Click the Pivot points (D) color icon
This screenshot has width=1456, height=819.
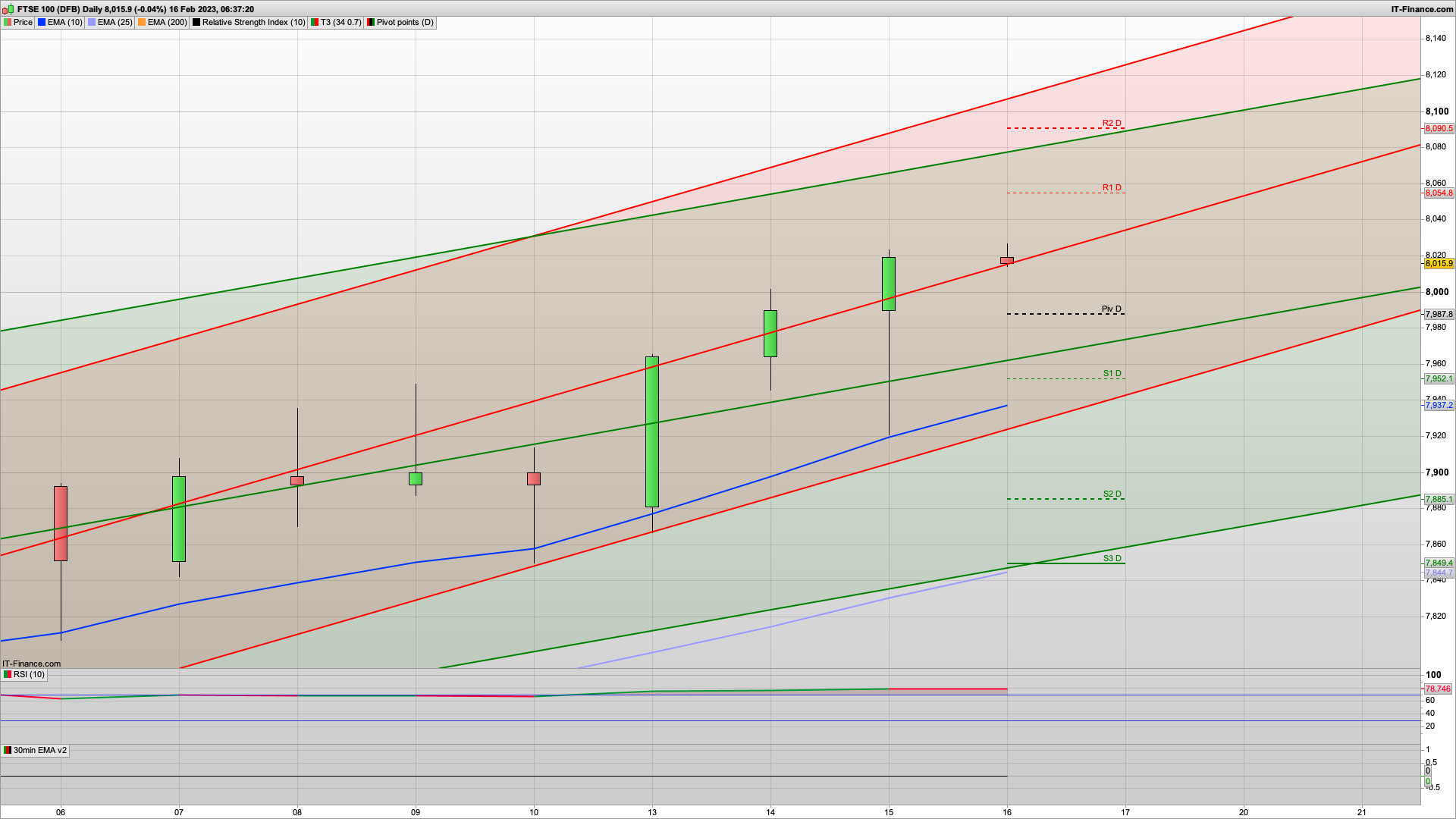tap(371, 23)
